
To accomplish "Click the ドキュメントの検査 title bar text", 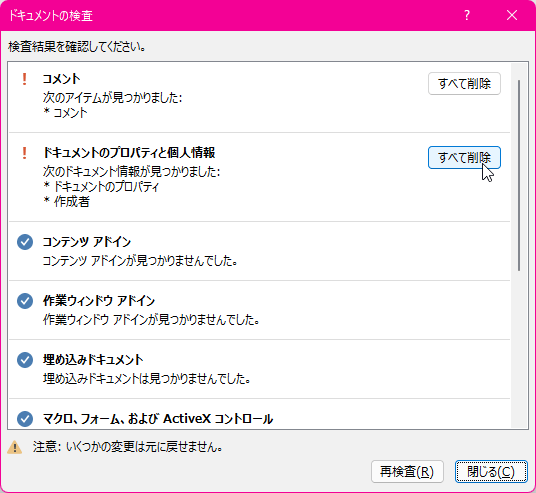I will 50,16.
